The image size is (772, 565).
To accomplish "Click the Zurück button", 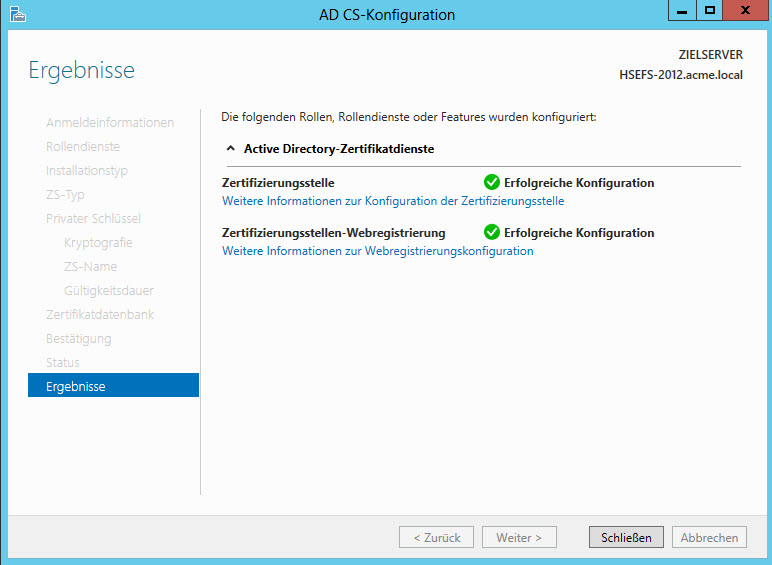I will [x=437, y=537].
